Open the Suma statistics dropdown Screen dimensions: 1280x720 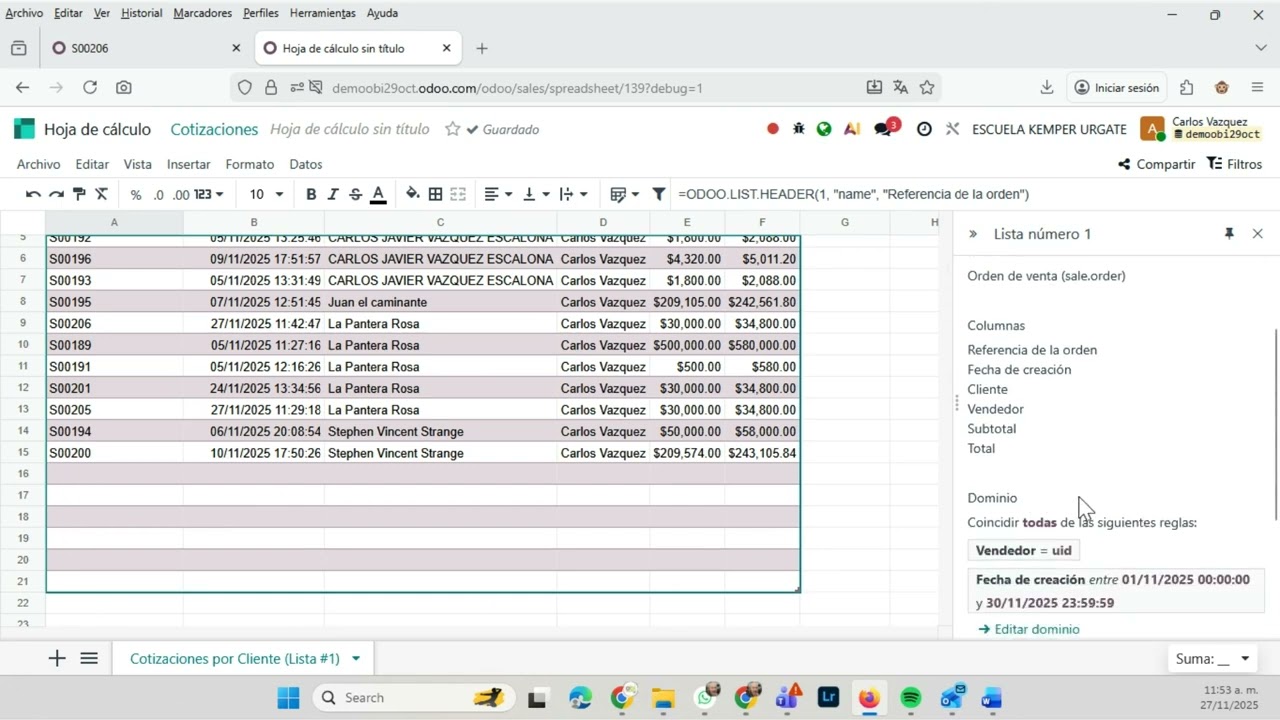[x=1213, y=658]
